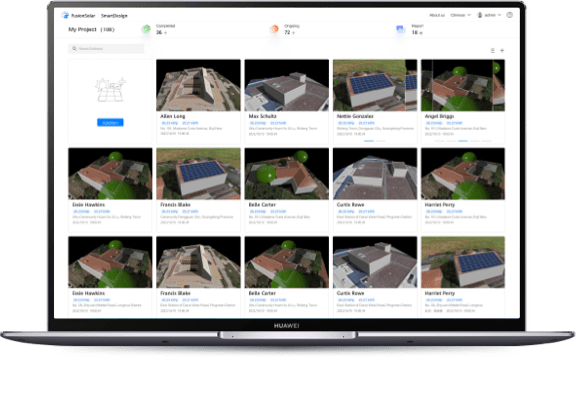Click the Nettie Gonzalez project name
This screenshot has width=576, height=396.
[355, 116]
